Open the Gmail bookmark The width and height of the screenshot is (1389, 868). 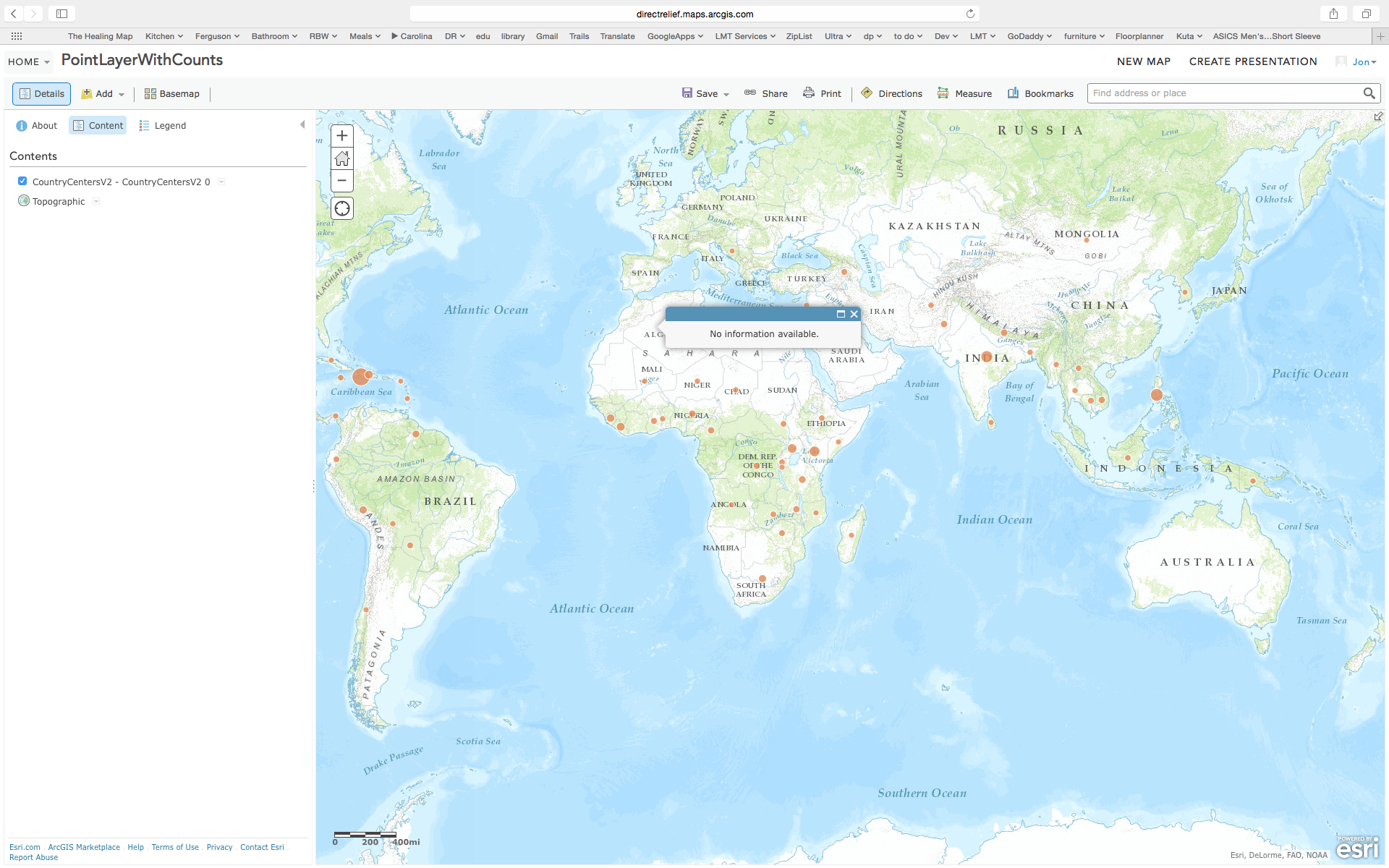[x=547, y=36]
